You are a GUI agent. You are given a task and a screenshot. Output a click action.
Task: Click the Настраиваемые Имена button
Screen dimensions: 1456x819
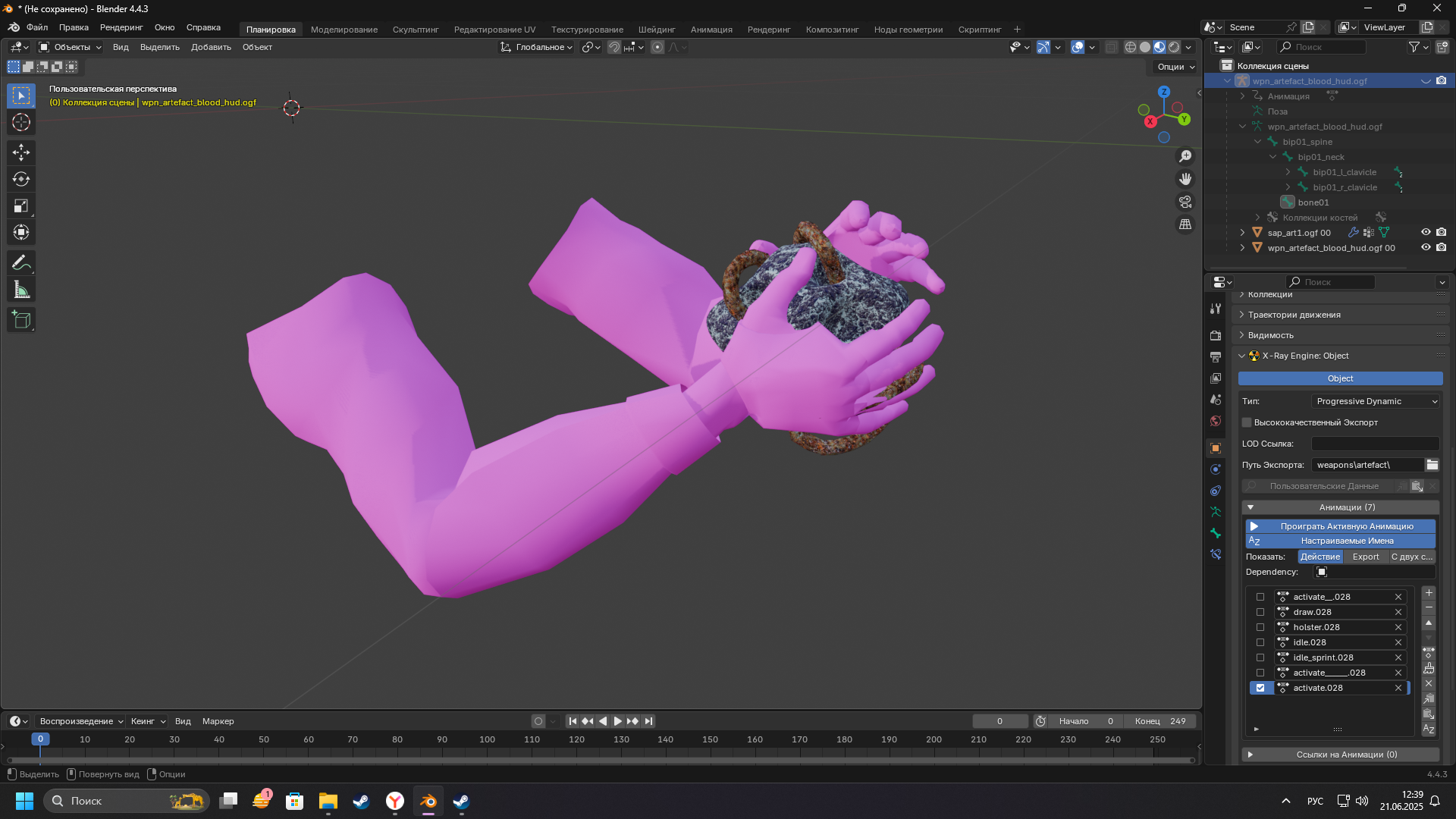tap(1340, 541)
